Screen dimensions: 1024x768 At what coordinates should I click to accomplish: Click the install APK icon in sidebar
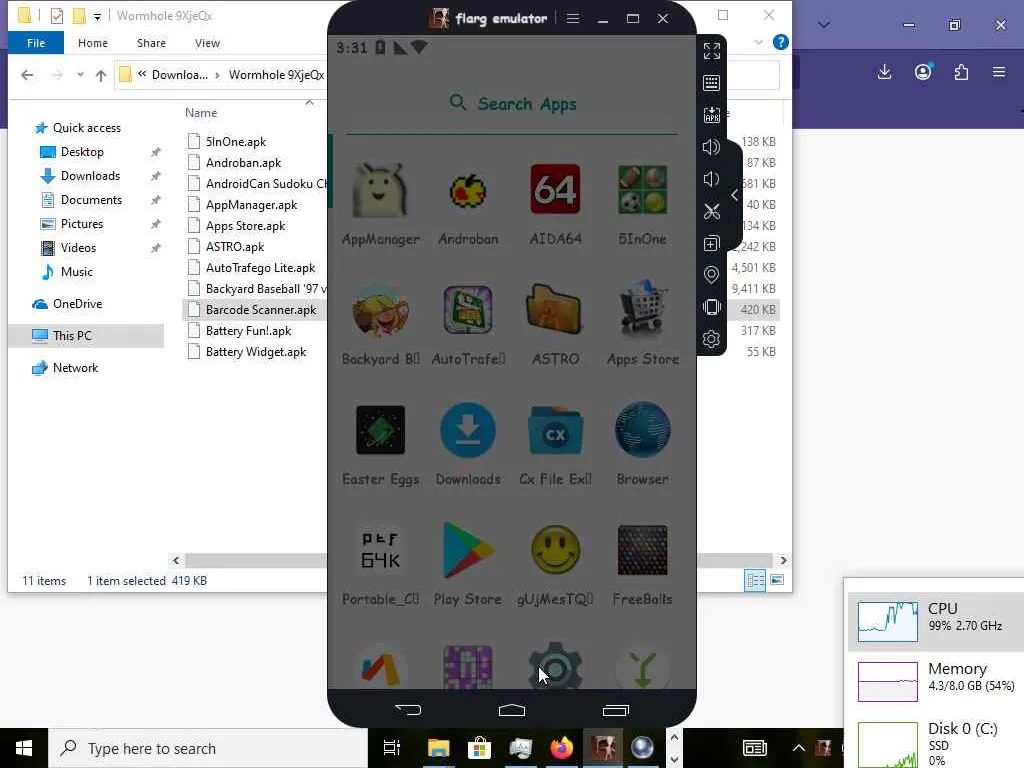coord(712,115)
